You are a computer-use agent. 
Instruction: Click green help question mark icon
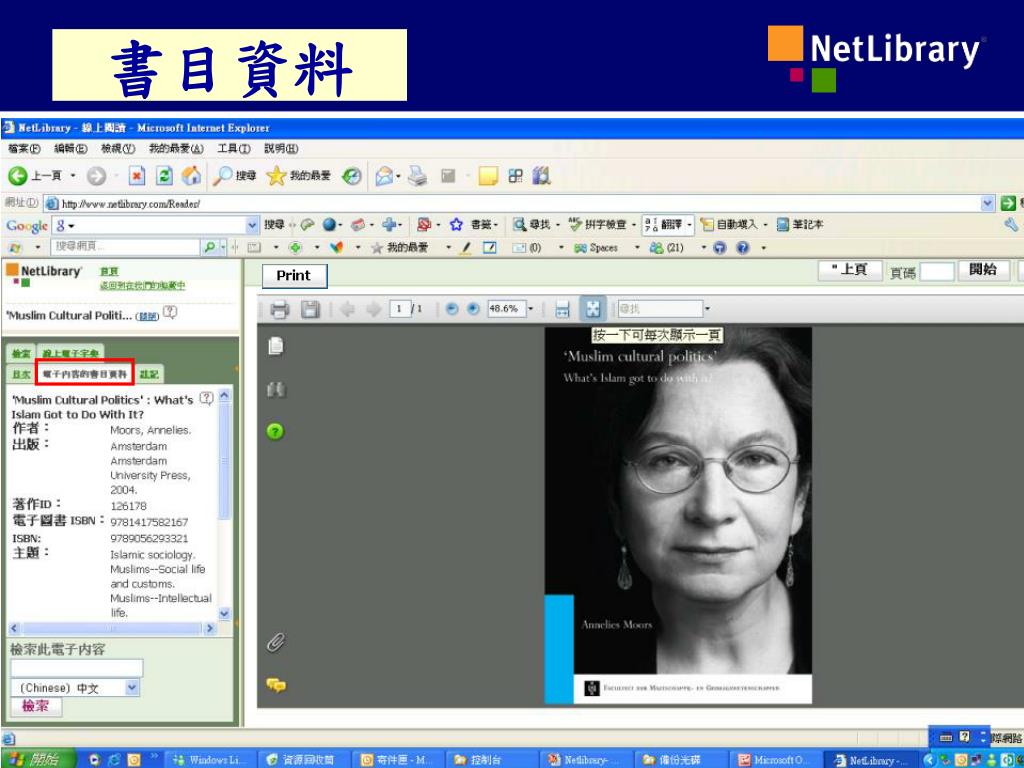[x=276, y=431]
